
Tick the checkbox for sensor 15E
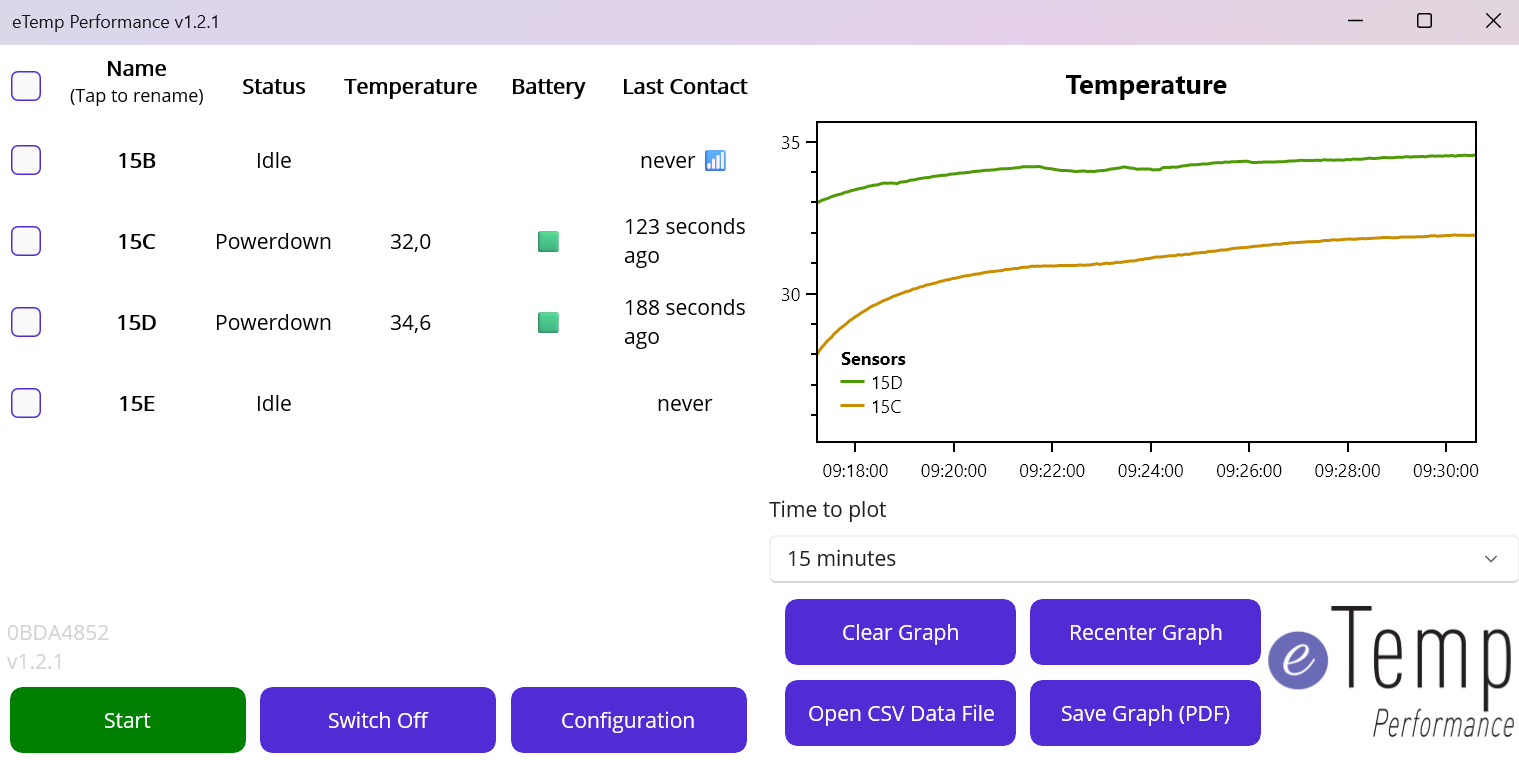[x=26, y=403]
